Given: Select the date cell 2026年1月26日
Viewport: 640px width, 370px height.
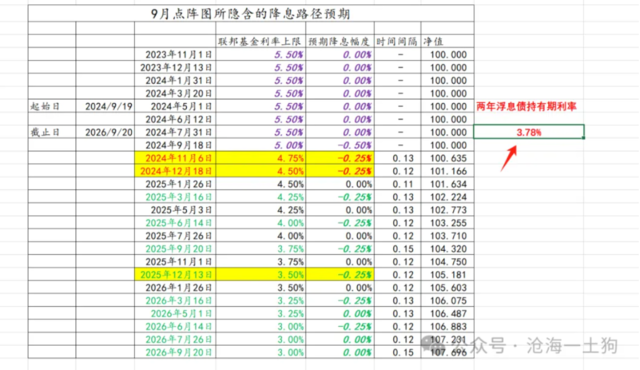Looking at the screenshot, I should pos(175,288).
